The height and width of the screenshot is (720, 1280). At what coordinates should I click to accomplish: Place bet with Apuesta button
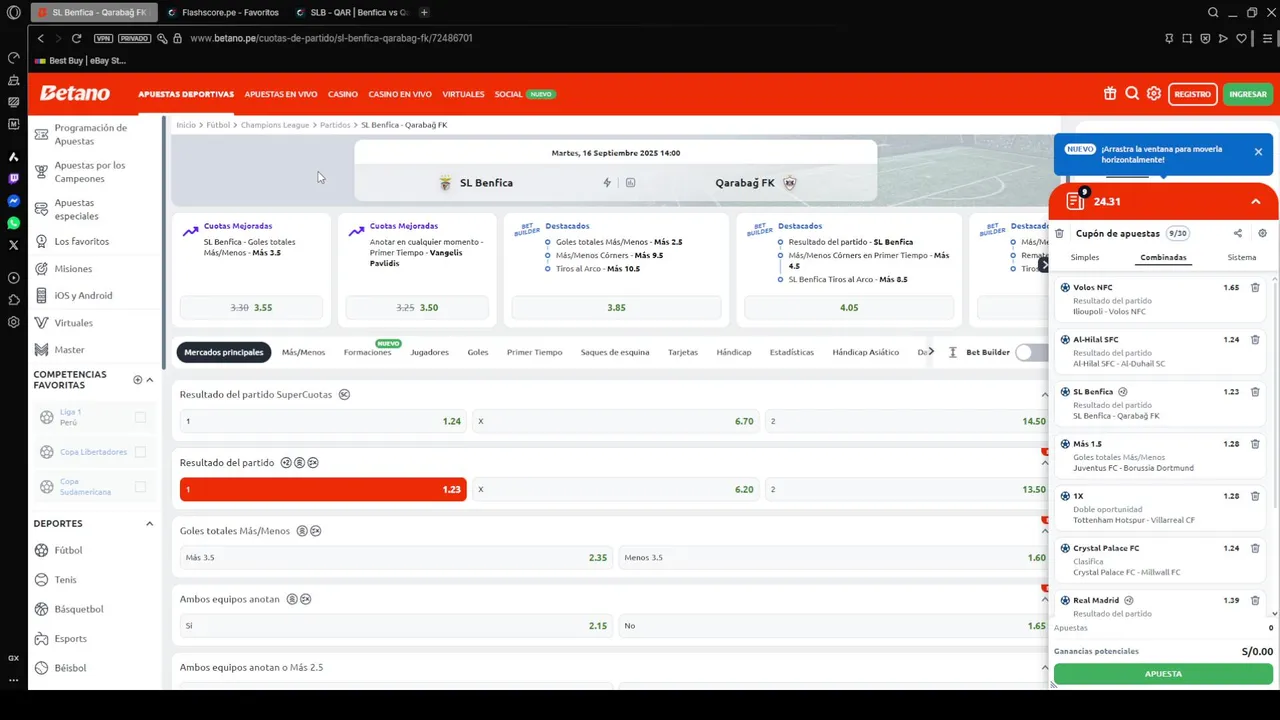(1163, 674)
